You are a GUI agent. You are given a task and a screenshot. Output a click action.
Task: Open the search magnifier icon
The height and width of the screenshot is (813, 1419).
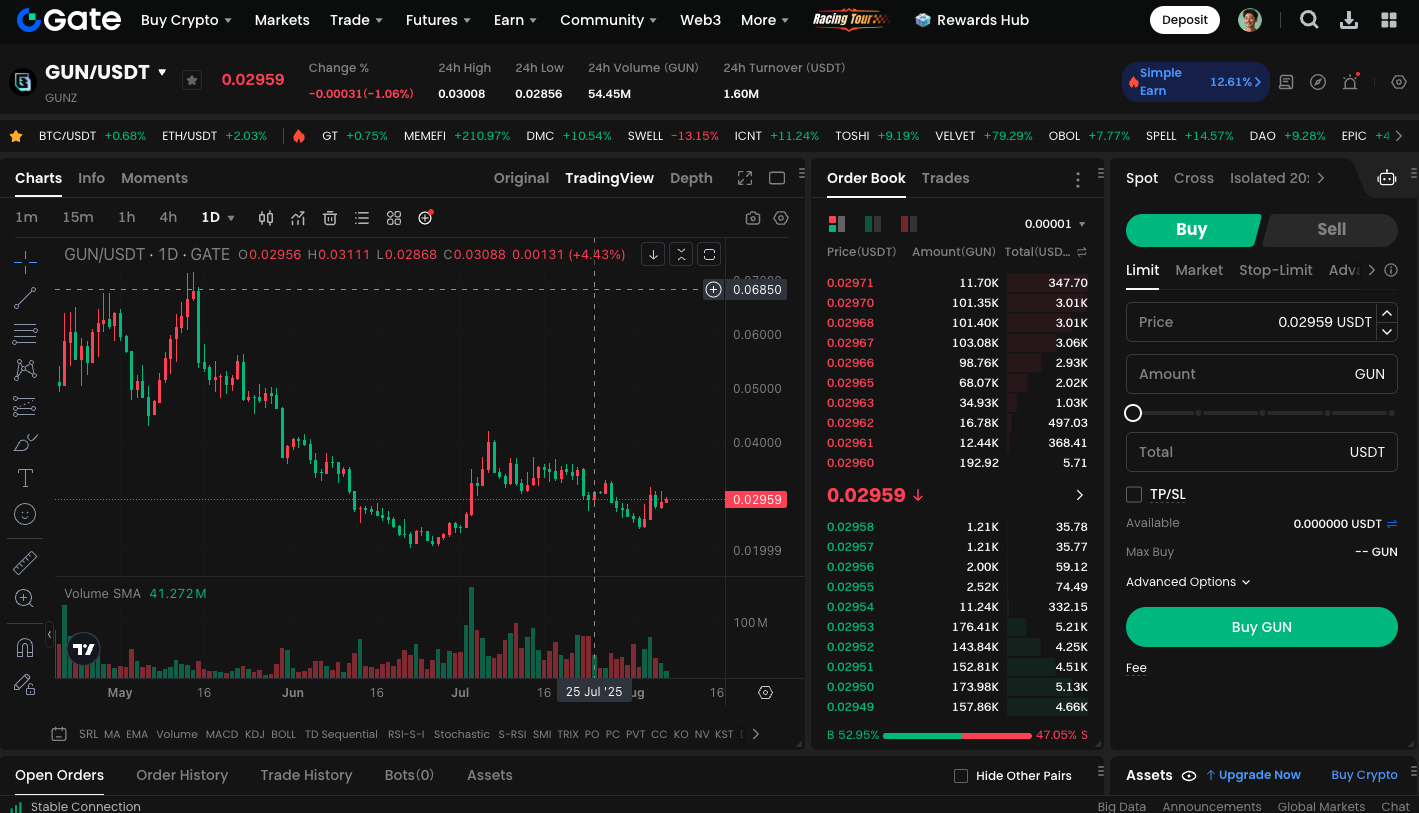coord(1308,20)
